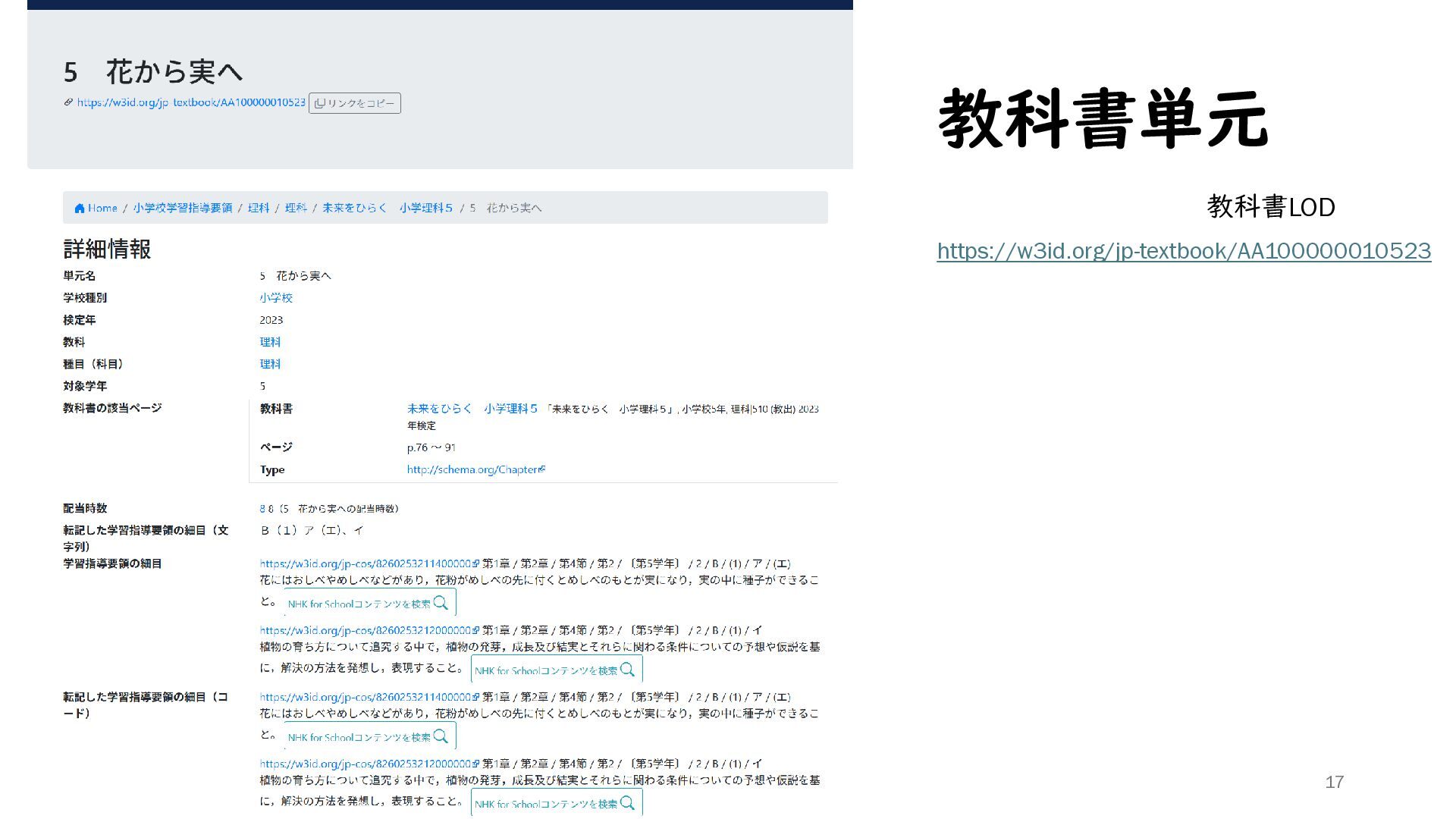
Task: Click the last NHK for School search button
Action: [556, 803]
